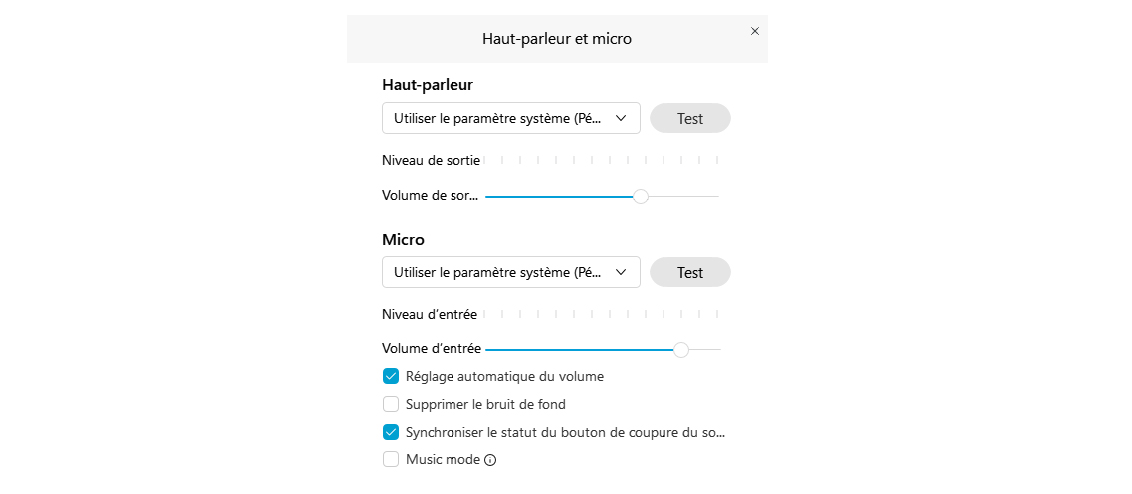Image resolution: width=1132 pixels, height=494 pixels.
Task: Open the Haut-parleur device dropdown
Action: tap(511, 118)
